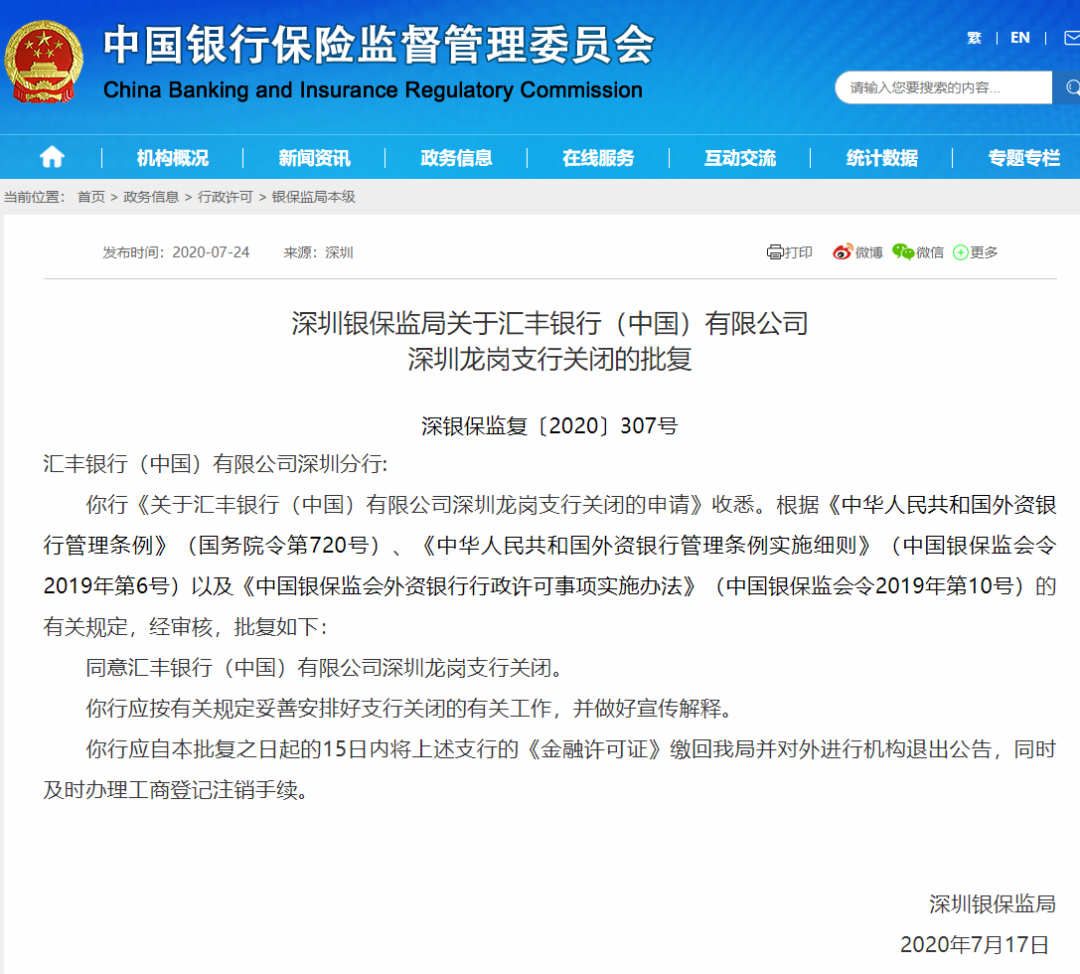Click addressee 汇丰银行（中国）有限公司深圳分行:
The width and height of the screenshot is (1080, 974).
216,464
